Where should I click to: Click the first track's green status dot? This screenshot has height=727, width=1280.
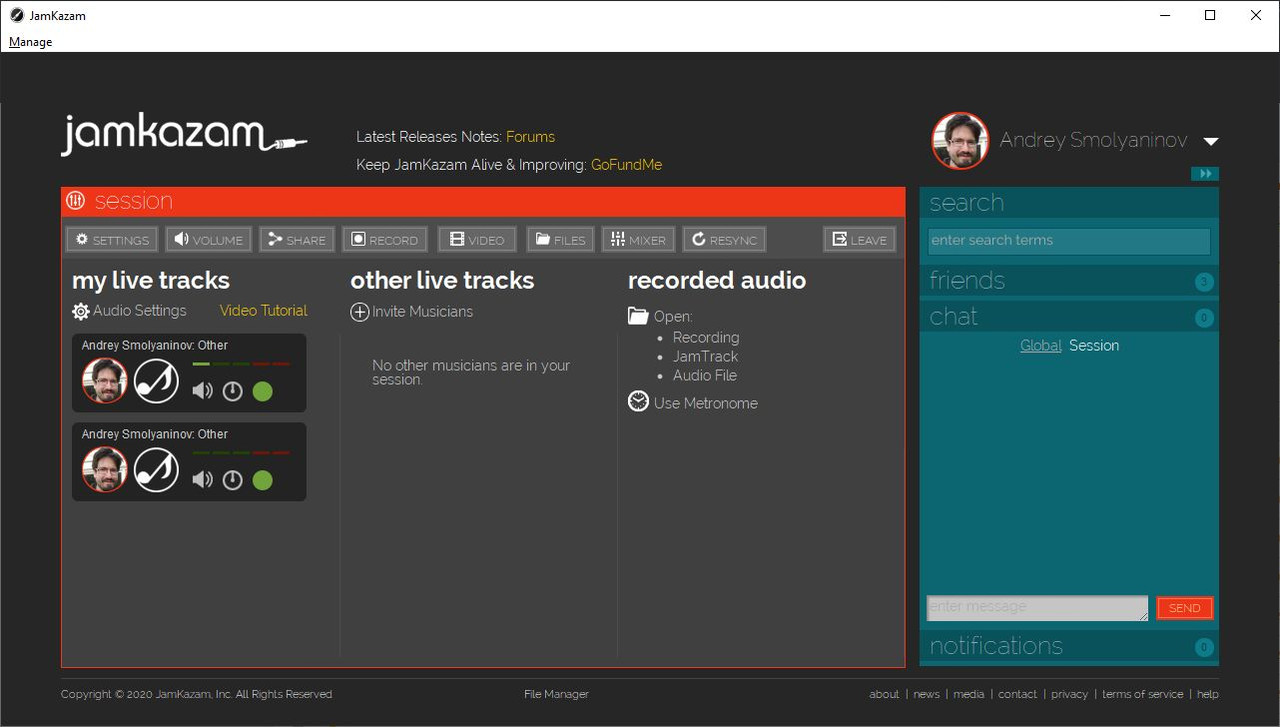tap(262, 391)
